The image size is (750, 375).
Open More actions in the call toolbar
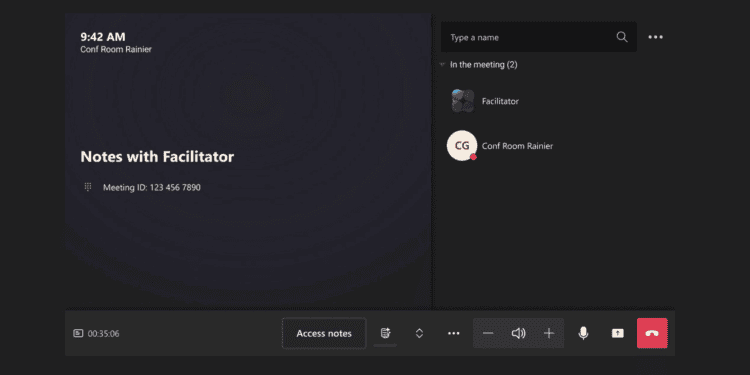click(453, 333)
